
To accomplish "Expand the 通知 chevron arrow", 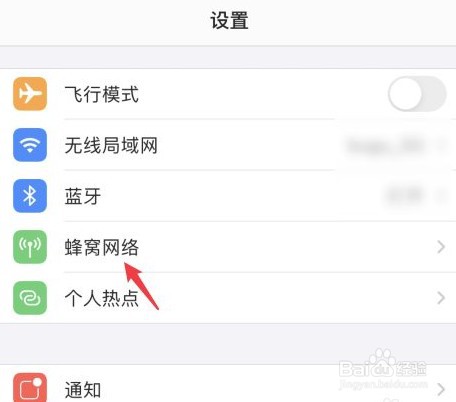I will pyautogui.click(x=441, y=389).
